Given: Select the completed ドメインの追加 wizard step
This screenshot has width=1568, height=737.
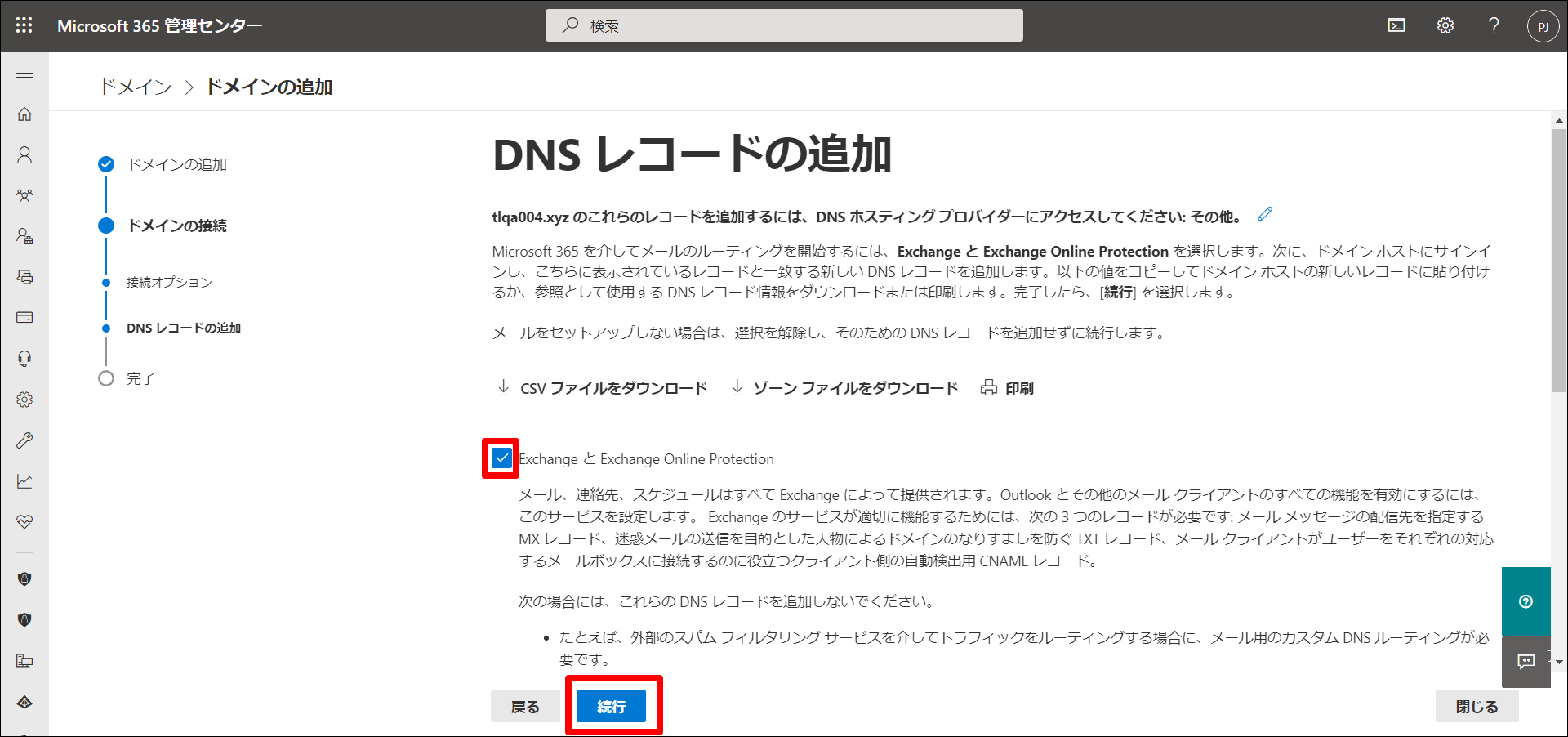Looking at the screenshot, I should (x=163, y=164).
